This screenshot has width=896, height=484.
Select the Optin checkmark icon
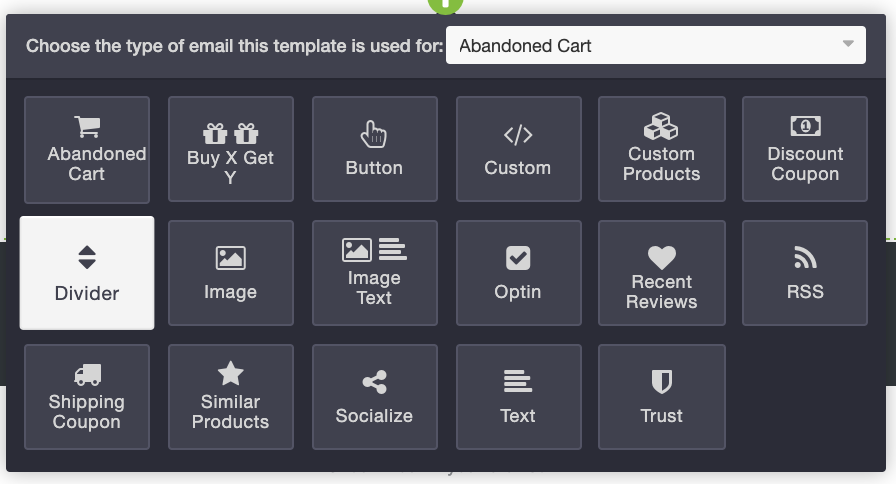click(518, 258)
